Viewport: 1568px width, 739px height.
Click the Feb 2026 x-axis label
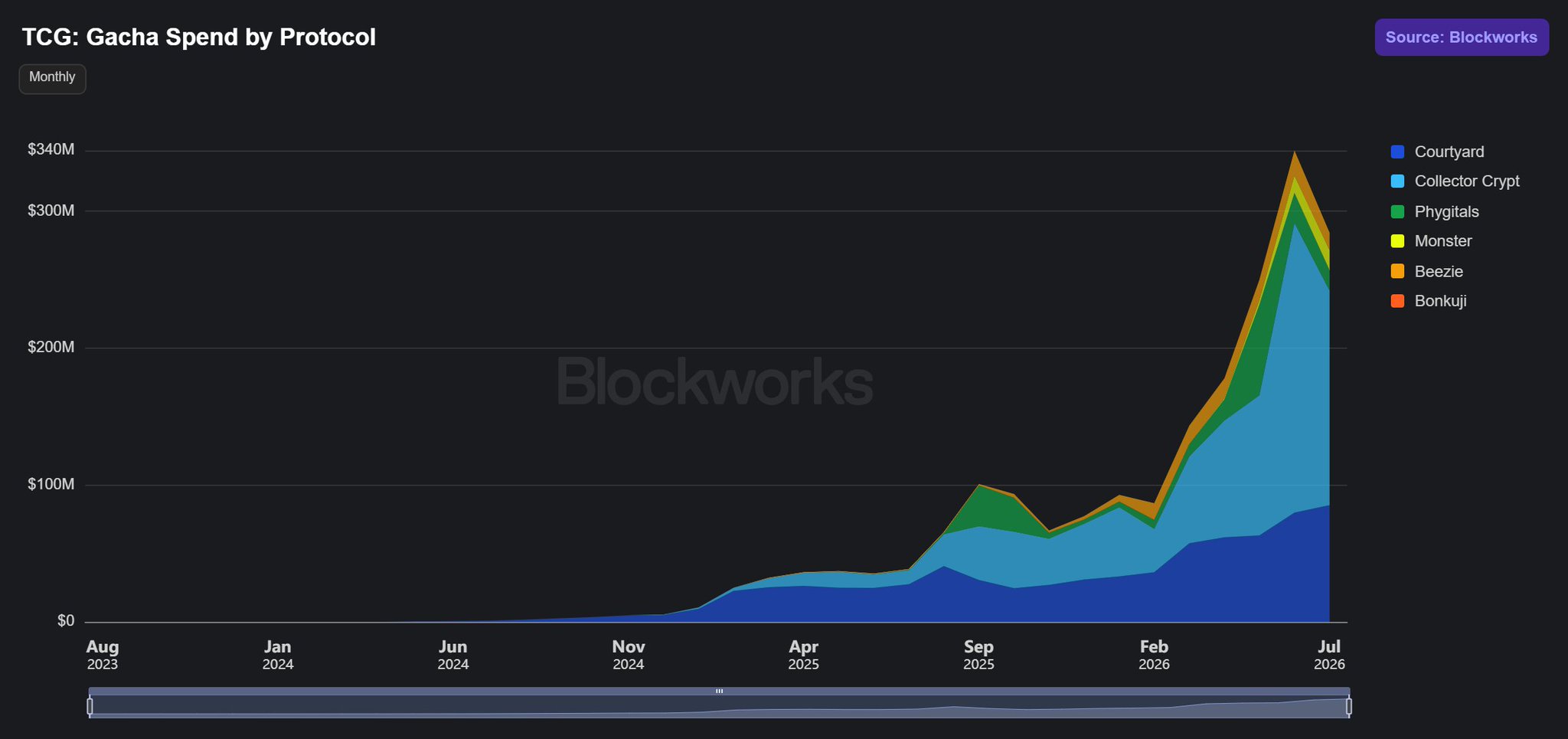coord(1155,656)
